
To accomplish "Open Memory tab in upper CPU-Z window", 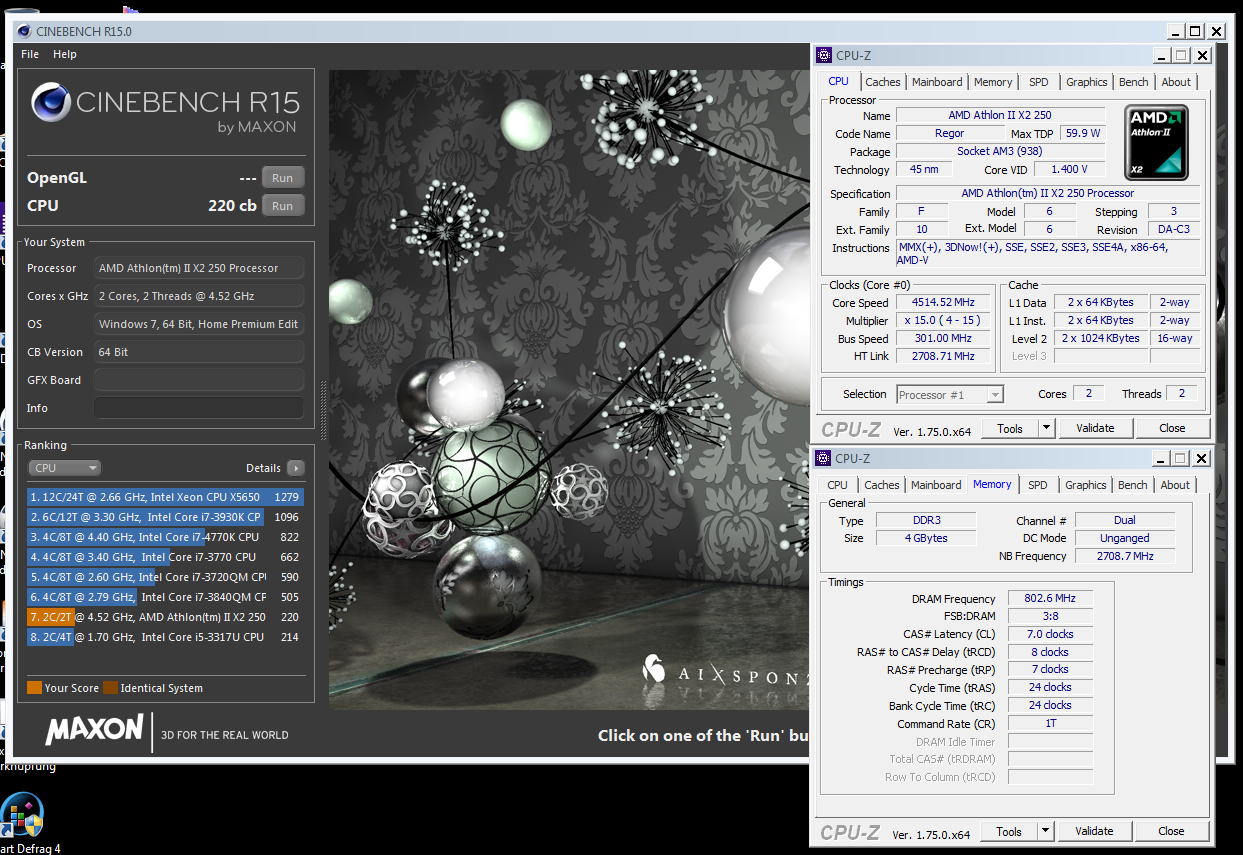I will click(x=993, y=82).
